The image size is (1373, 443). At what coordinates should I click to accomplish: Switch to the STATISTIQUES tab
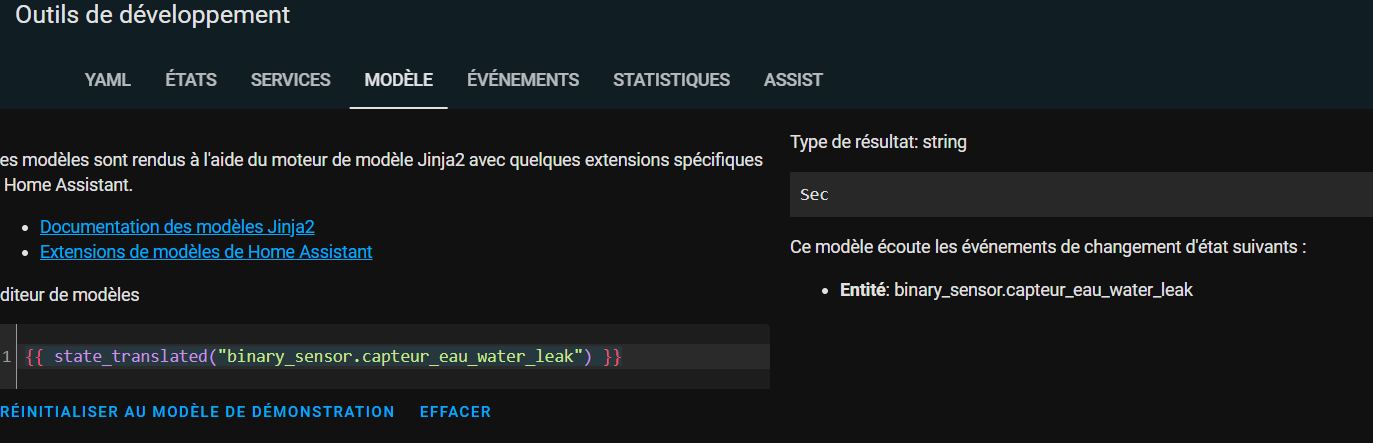(x=672, y=80)
